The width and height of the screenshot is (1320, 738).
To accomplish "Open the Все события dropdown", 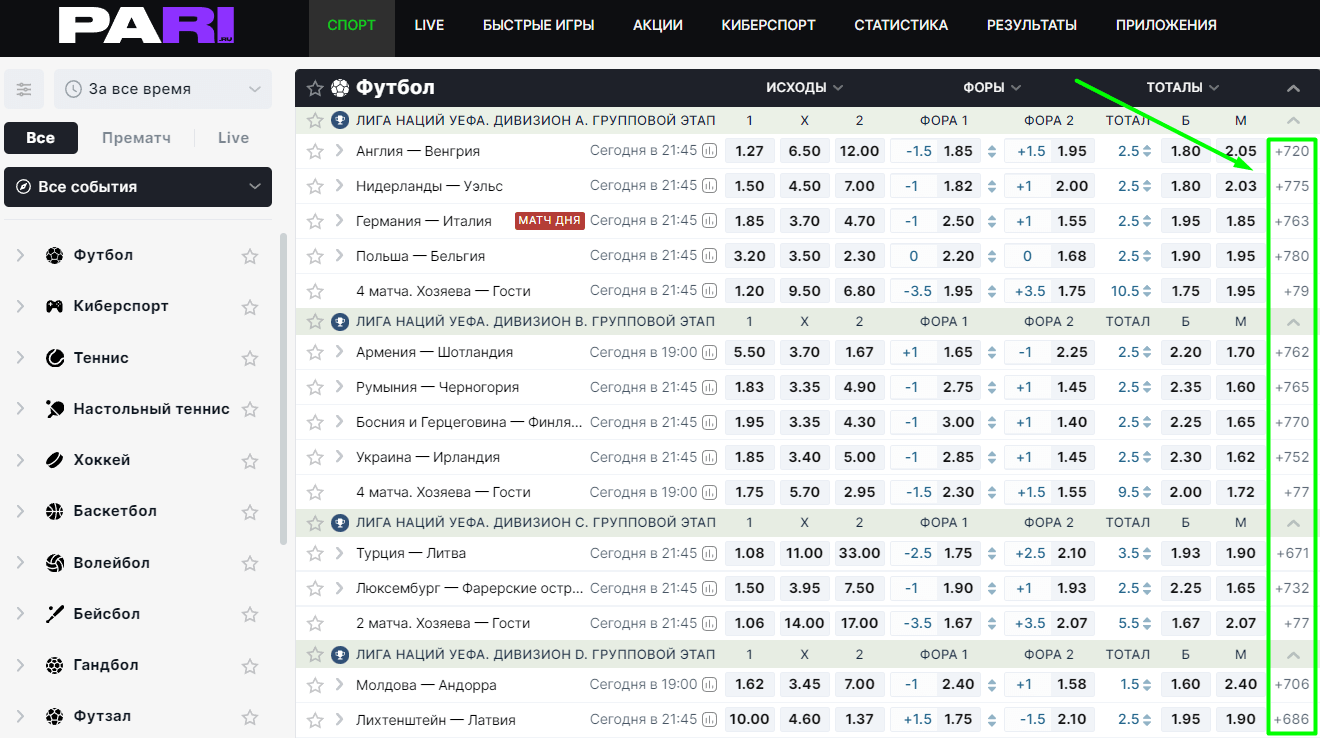I will click(138, 187).
